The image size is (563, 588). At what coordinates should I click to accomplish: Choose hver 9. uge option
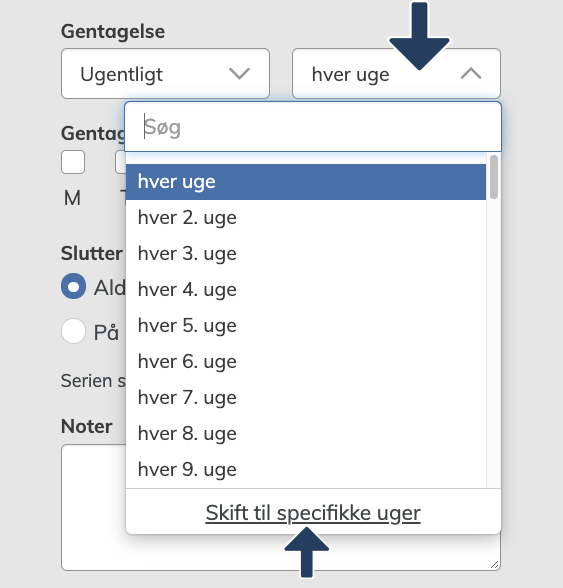(x=306, y=470)
